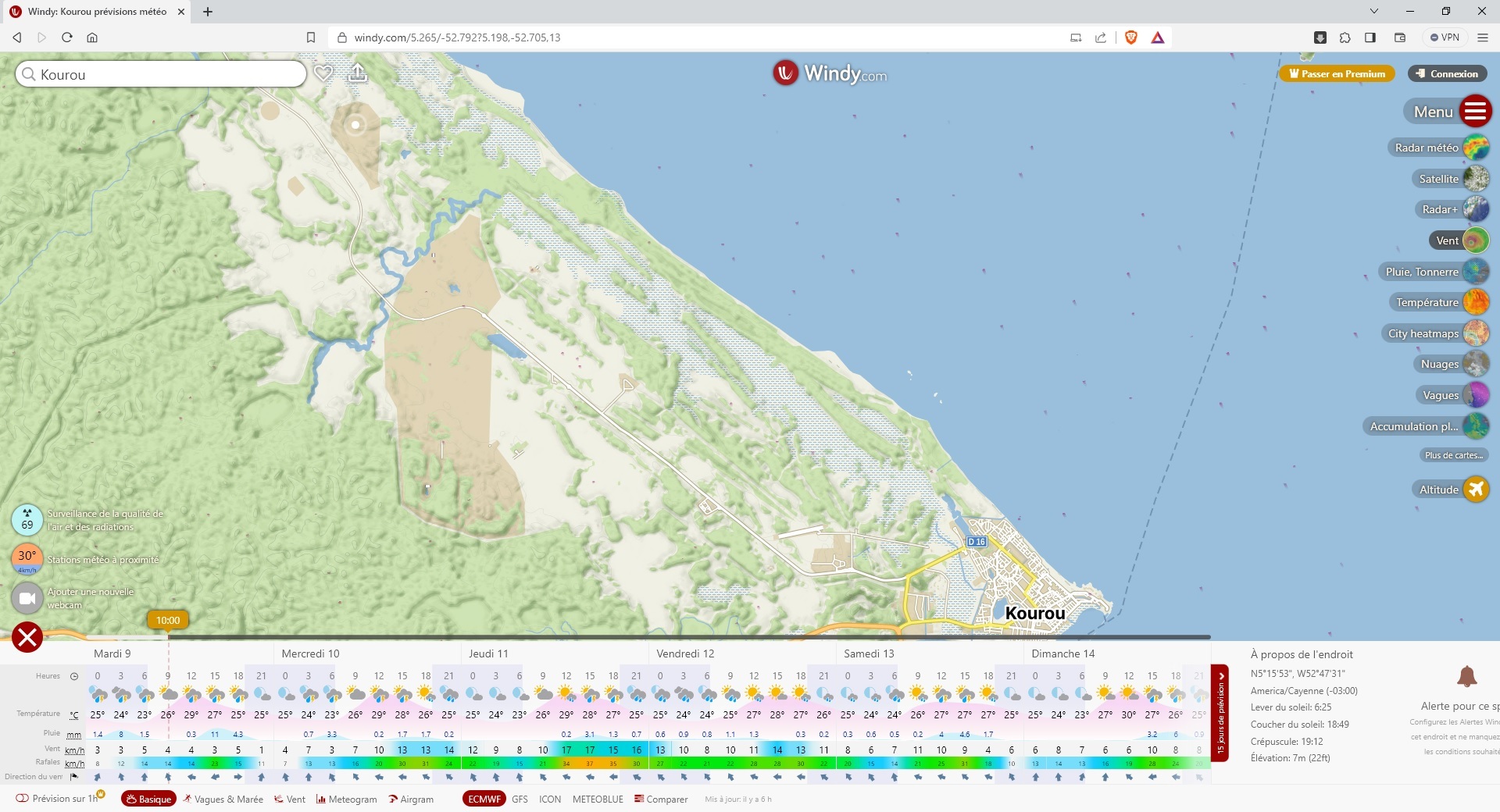Viewport: 1500px width, 812px height.
Task: Open the Radar météo layer
Action: coord(1439,148)
